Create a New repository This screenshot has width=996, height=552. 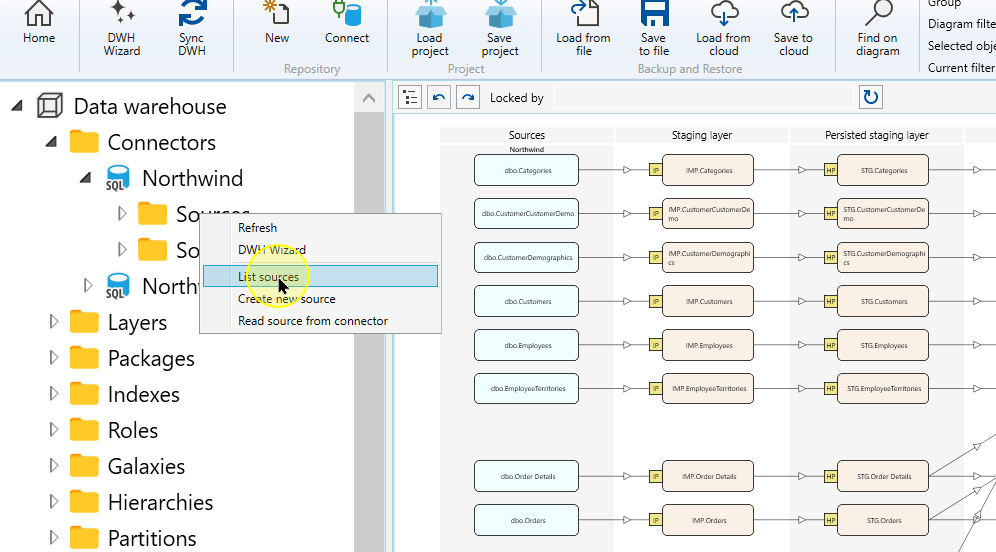pyautogui.click(x=276, y=24)
